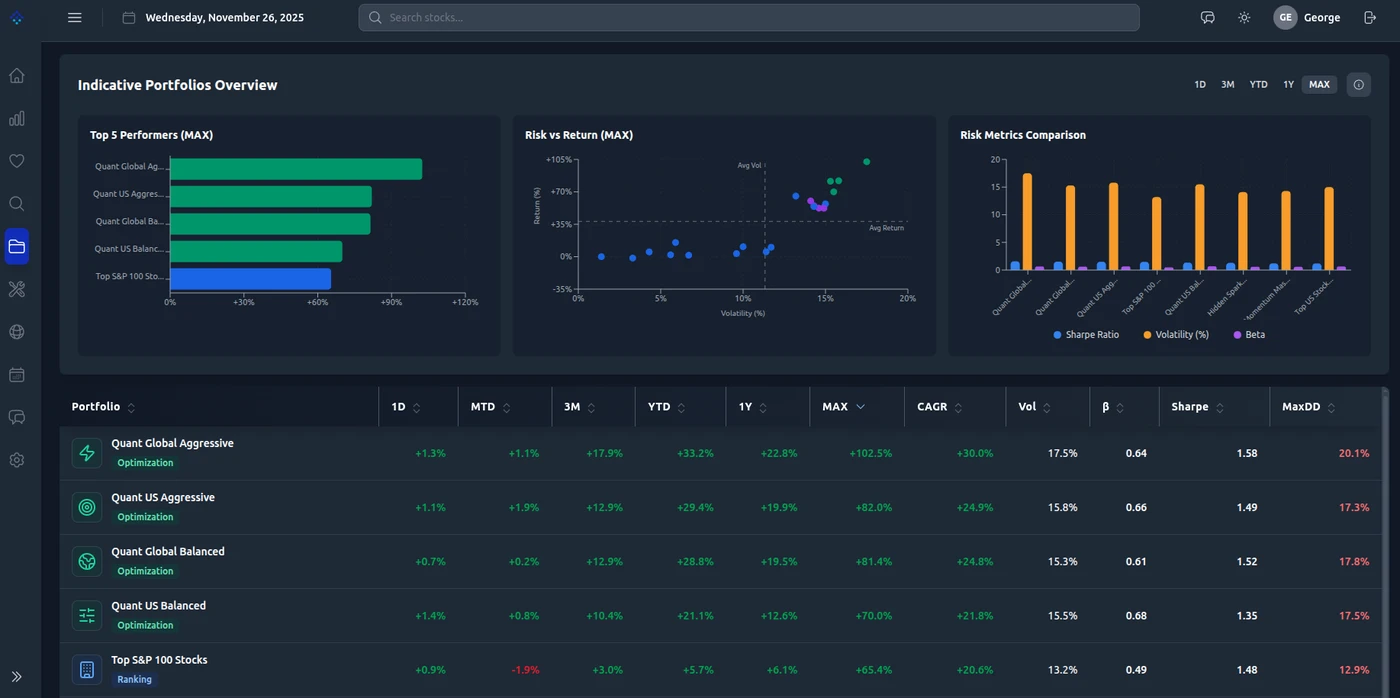The image size is (1400, 698).
Task: Sort table by Portfolio column
Action: (104, 407)
